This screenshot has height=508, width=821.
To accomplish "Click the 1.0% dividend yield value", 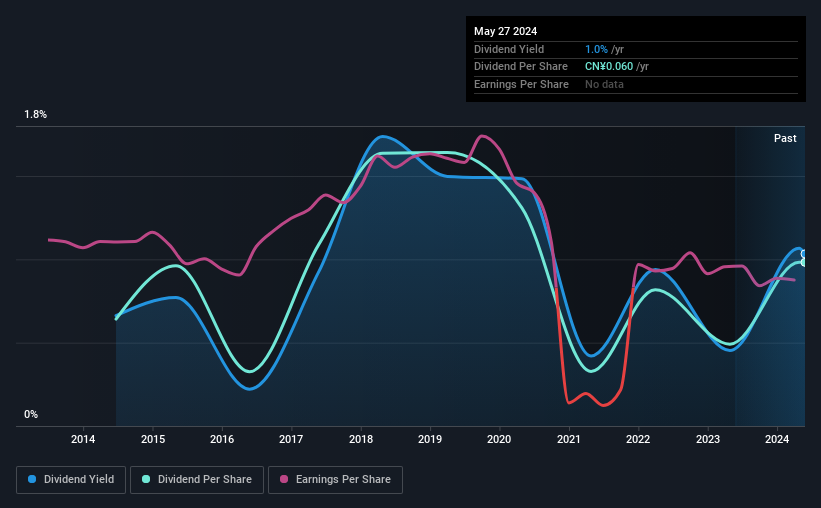I will tap(596, 49).
